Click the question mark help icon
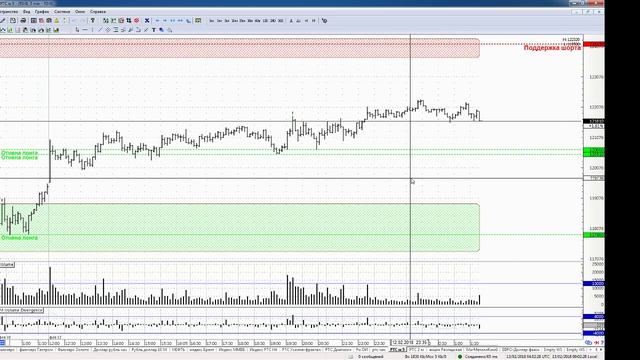640x360 pixels. (93, 20)
